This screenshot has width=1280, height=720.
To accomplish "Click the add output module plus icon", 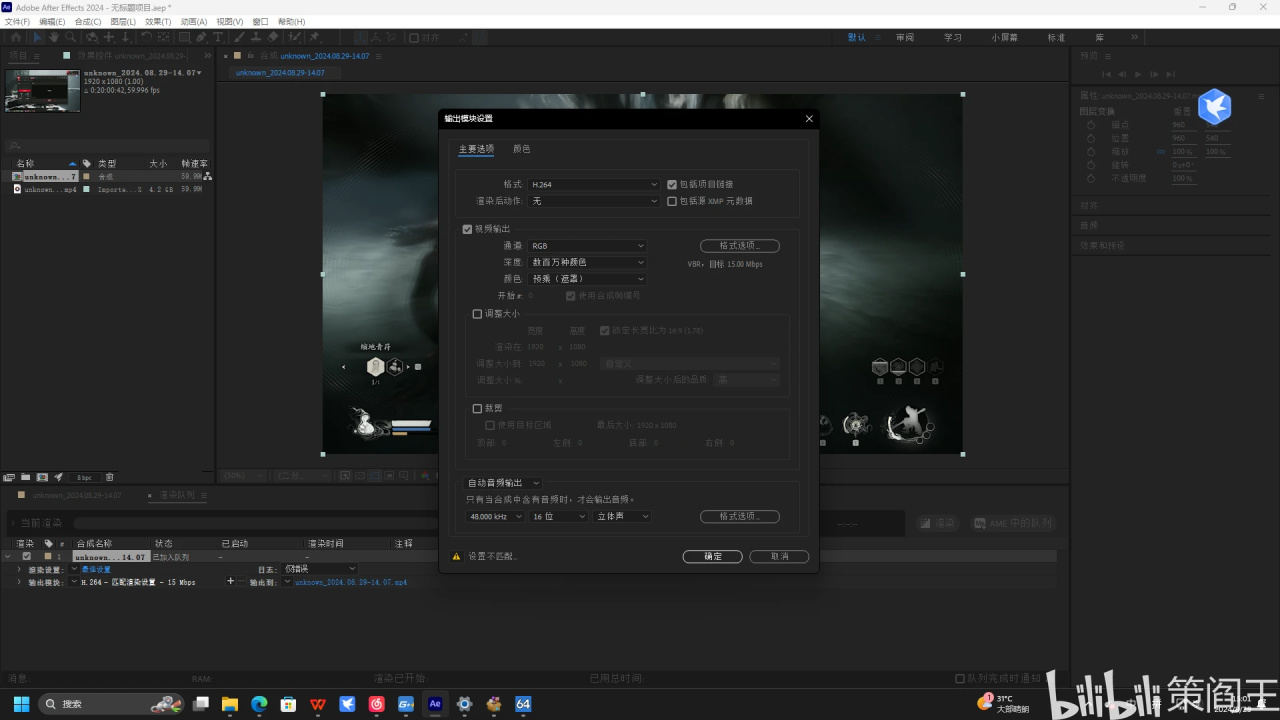I will coord(230,581).
